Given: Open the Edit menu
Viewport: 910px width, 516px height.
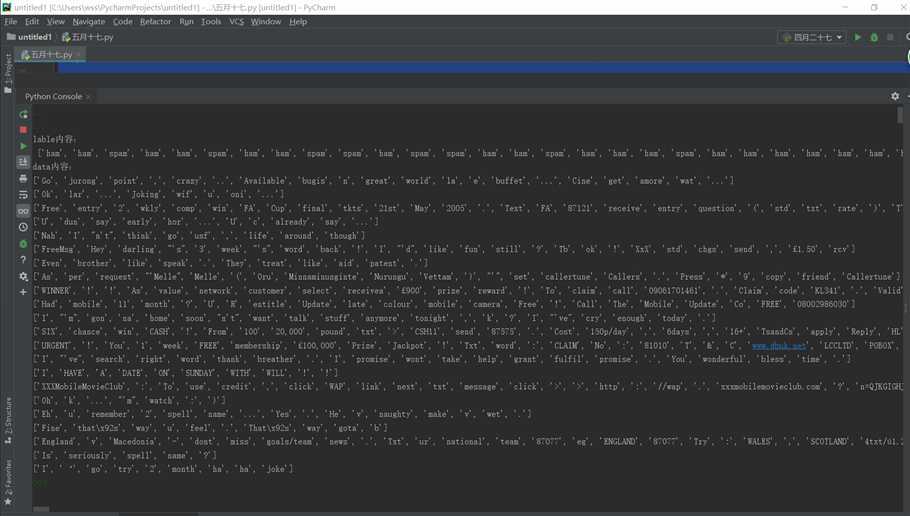Looking at the screenshot, I should tap(32, 21).
